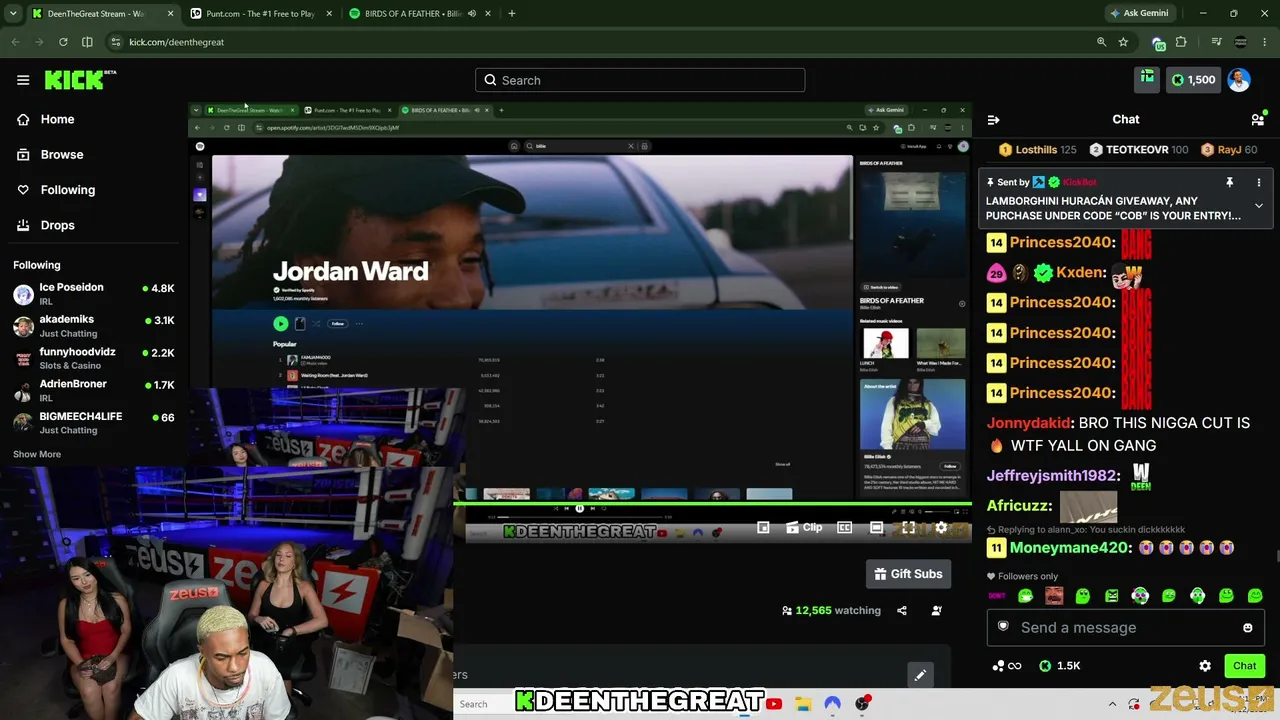Open the Kick store icon in header
1280x720 pixels.
click(1147, 79)
